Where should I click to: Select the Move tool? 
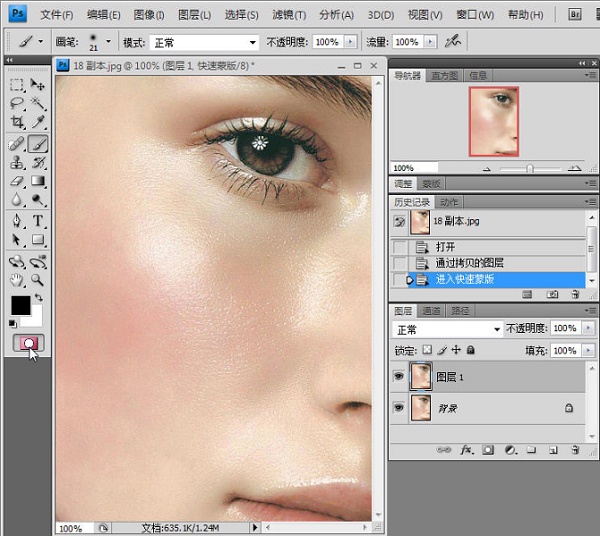(x=38, y=85)
